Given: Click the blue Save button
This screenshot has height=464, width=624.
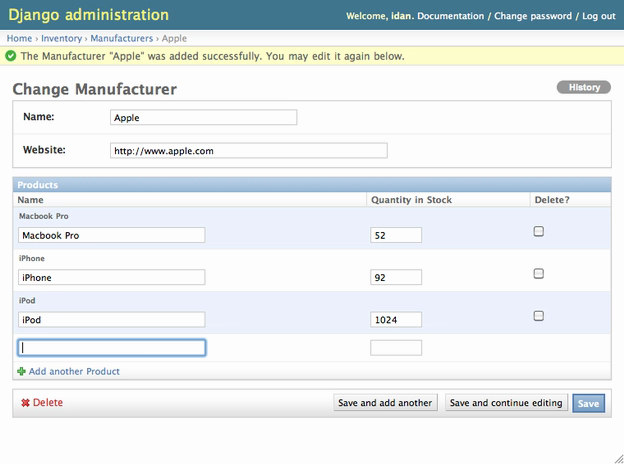Looking at the screenshot, I should point(588,403).
